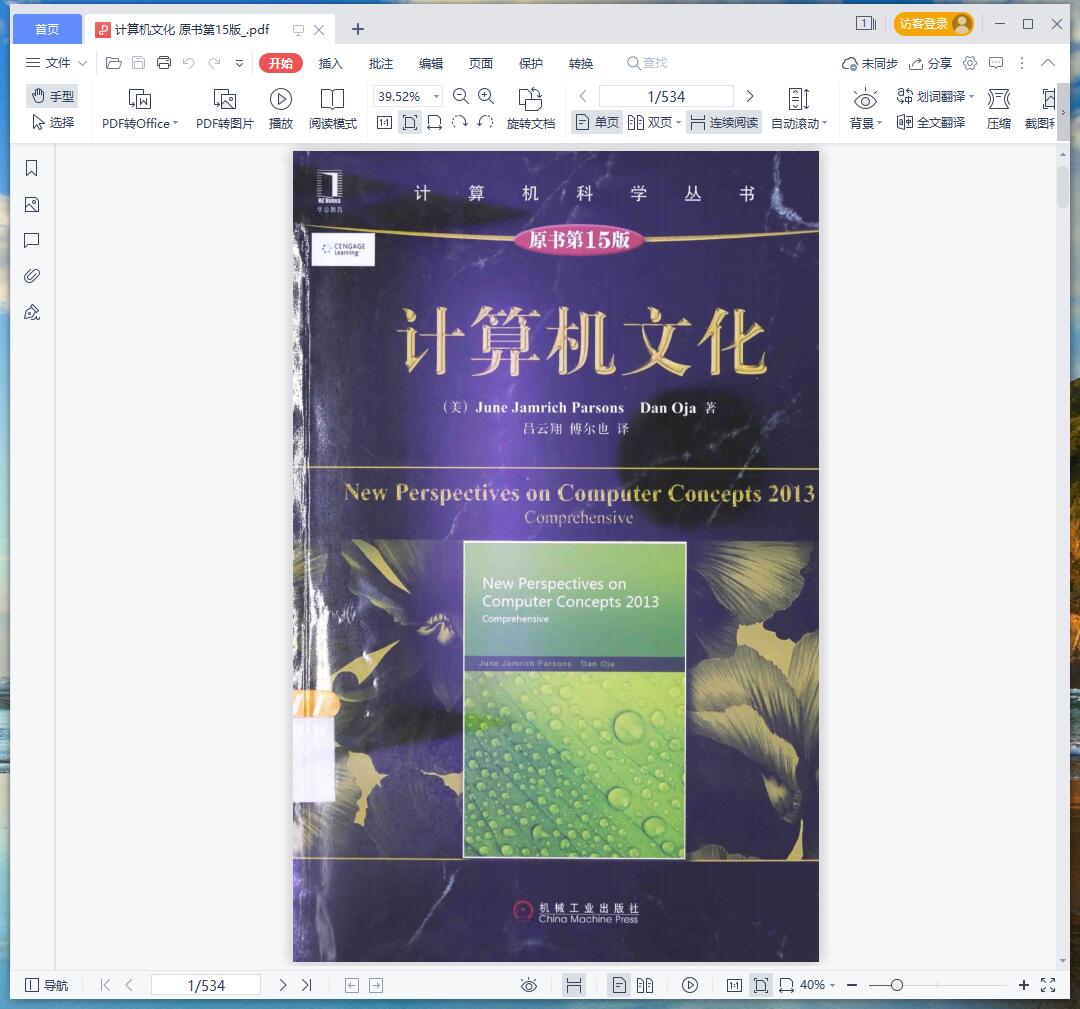Rotate page counterclockwise icon
Viewport: 1080px width, 1009px height.
[485, 123]
